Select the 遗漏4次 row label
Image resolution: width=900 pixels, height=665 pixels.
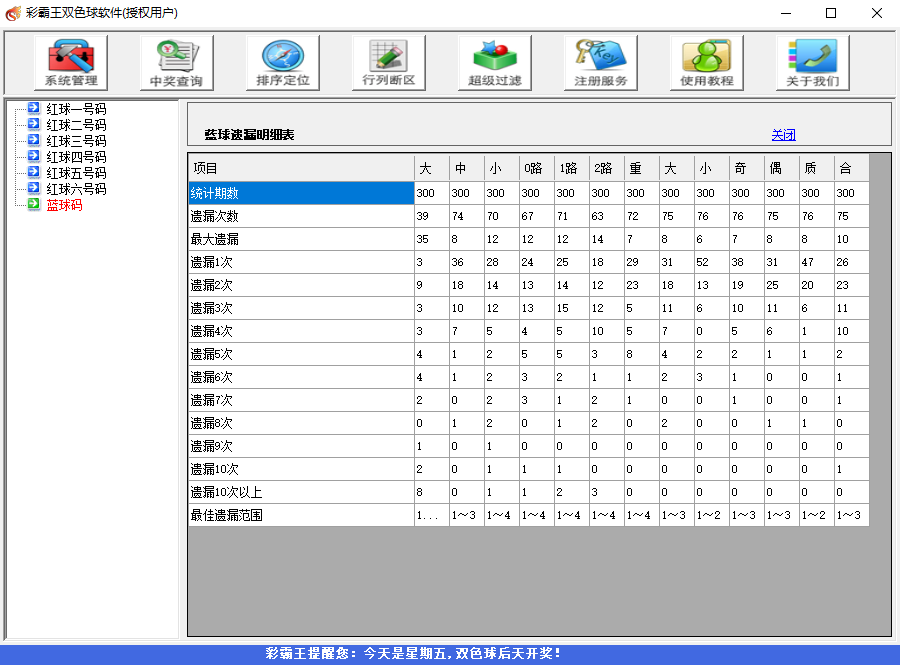(x=301, y=331)
